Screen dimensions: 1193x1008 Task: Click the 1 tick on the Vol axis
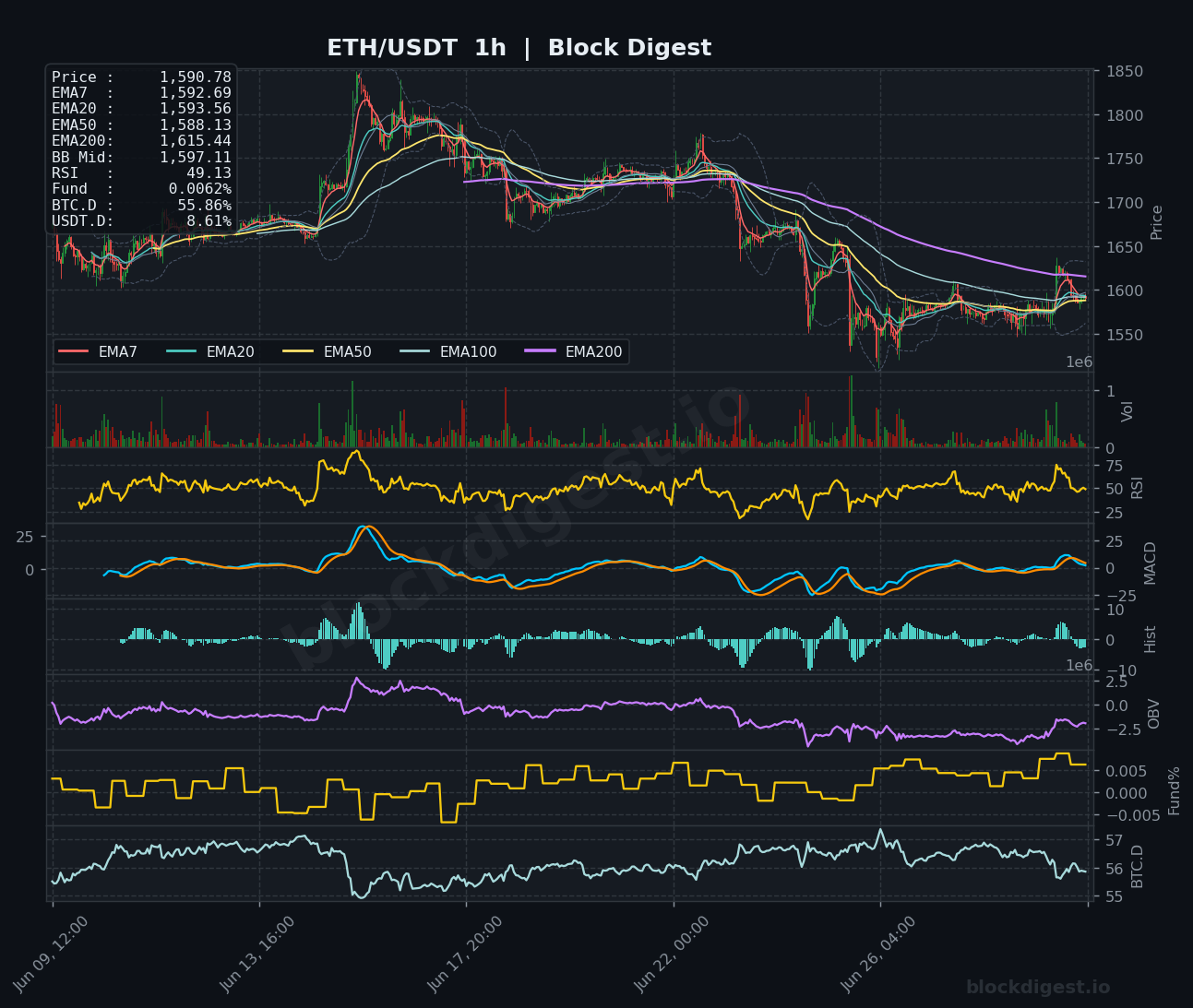click(1110, 392)
